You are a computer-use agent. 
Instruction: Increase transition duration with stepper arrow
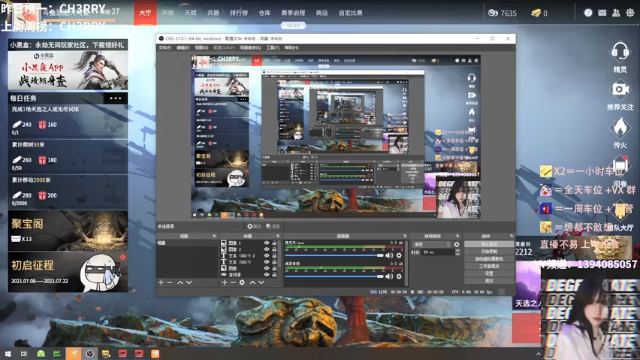click(457, 251)
